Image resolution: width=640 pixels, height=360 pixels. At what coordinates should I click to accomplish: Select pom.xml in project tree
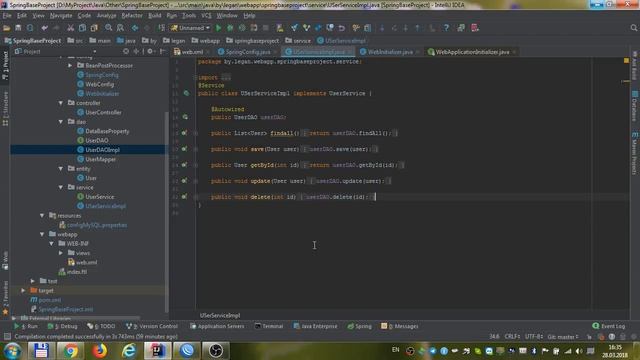click(49, 300)
